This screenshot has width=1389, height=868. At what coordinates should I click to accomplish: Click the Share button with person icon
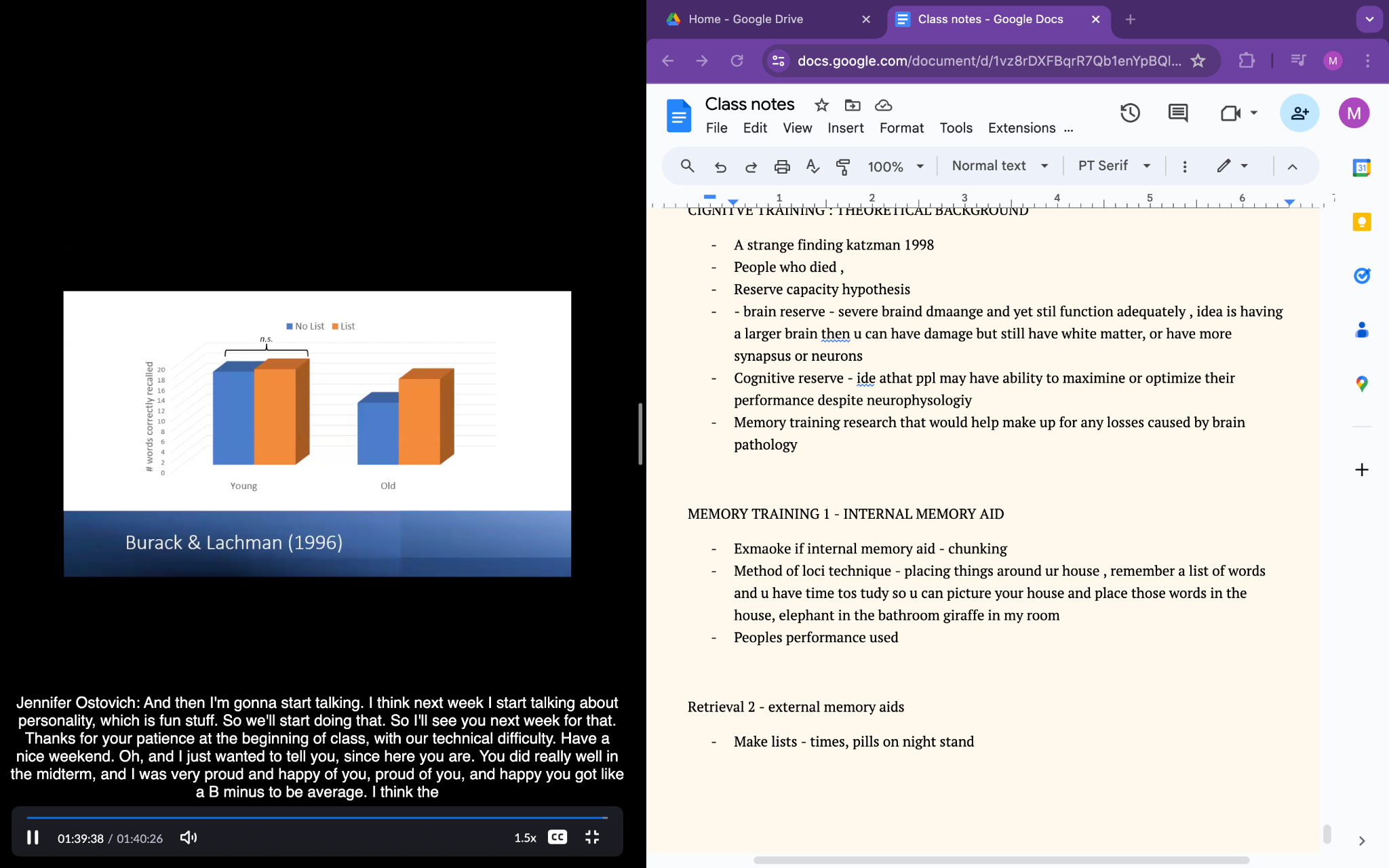coord(1299,113)
